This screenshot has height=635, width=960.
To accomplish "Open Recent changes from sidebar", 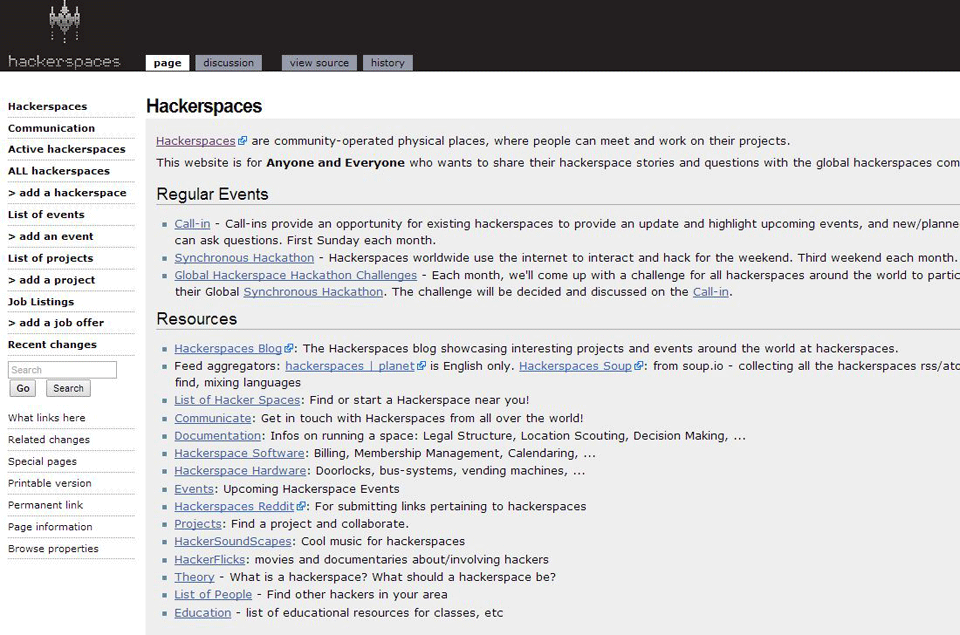I will pyautogui.click(x=52, y=345).
